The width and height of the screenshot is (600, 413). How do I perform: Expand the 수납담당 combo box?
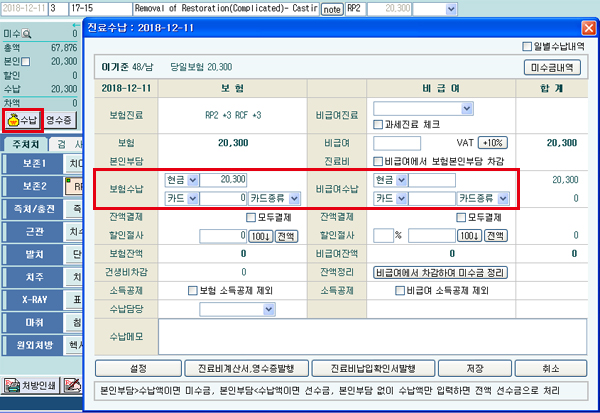click(x=269, y=309)
